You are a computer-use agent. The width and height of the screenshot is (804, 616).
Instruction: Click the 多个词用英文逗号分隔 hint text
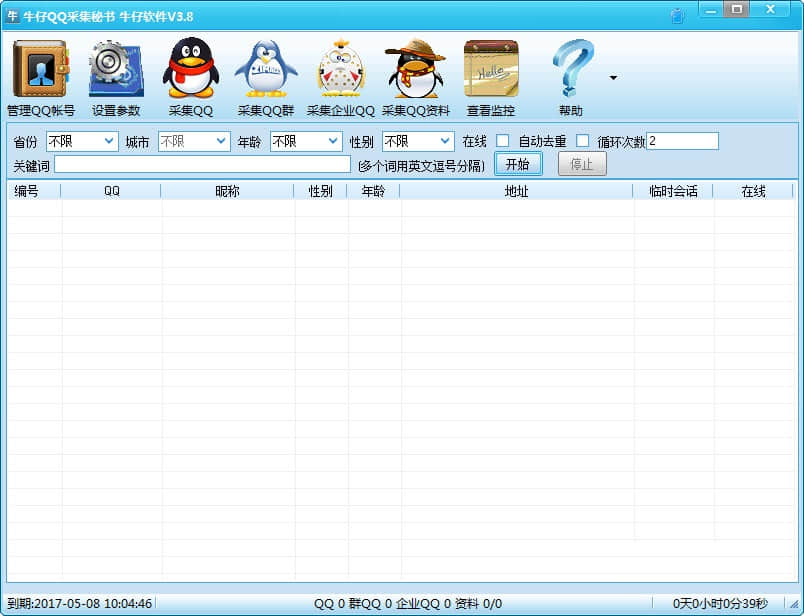tap(421, 166)
